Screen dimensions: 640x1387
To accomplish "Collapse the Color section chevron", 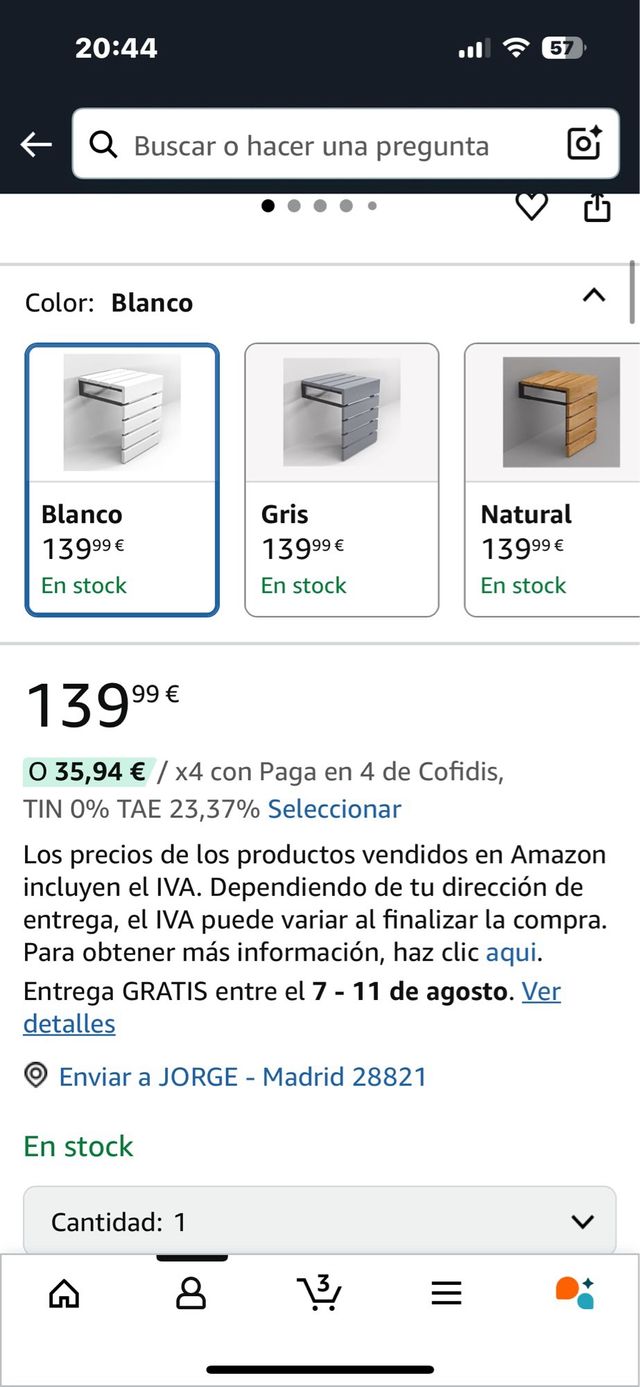I will [594, 295].
